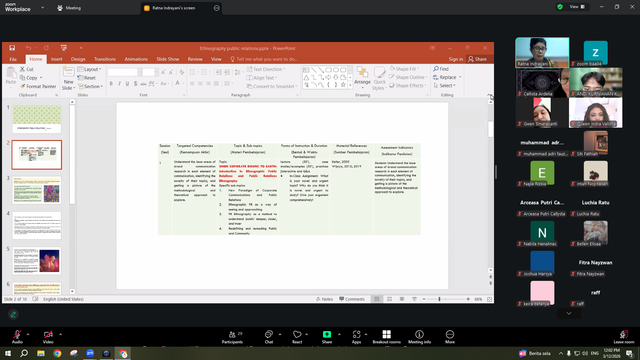This screenshot has width=640, height=360.
Task: Select slide 1 thumbnail
Action: tap(37, 119)
